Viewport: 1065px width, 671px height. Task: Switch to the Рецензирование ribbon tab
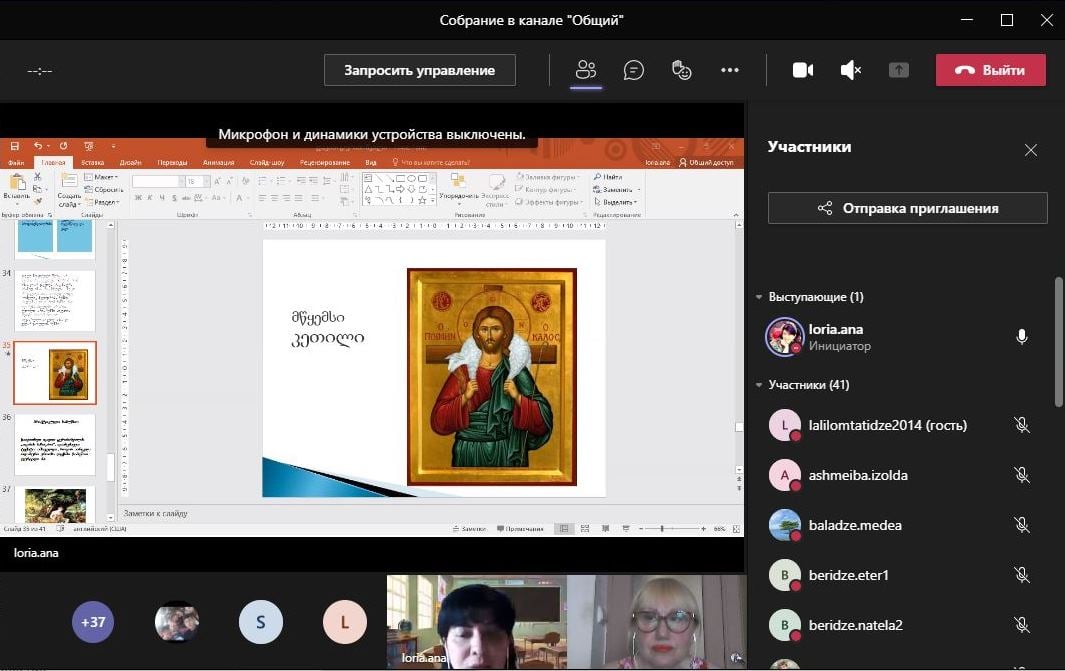tap(325, 162)
